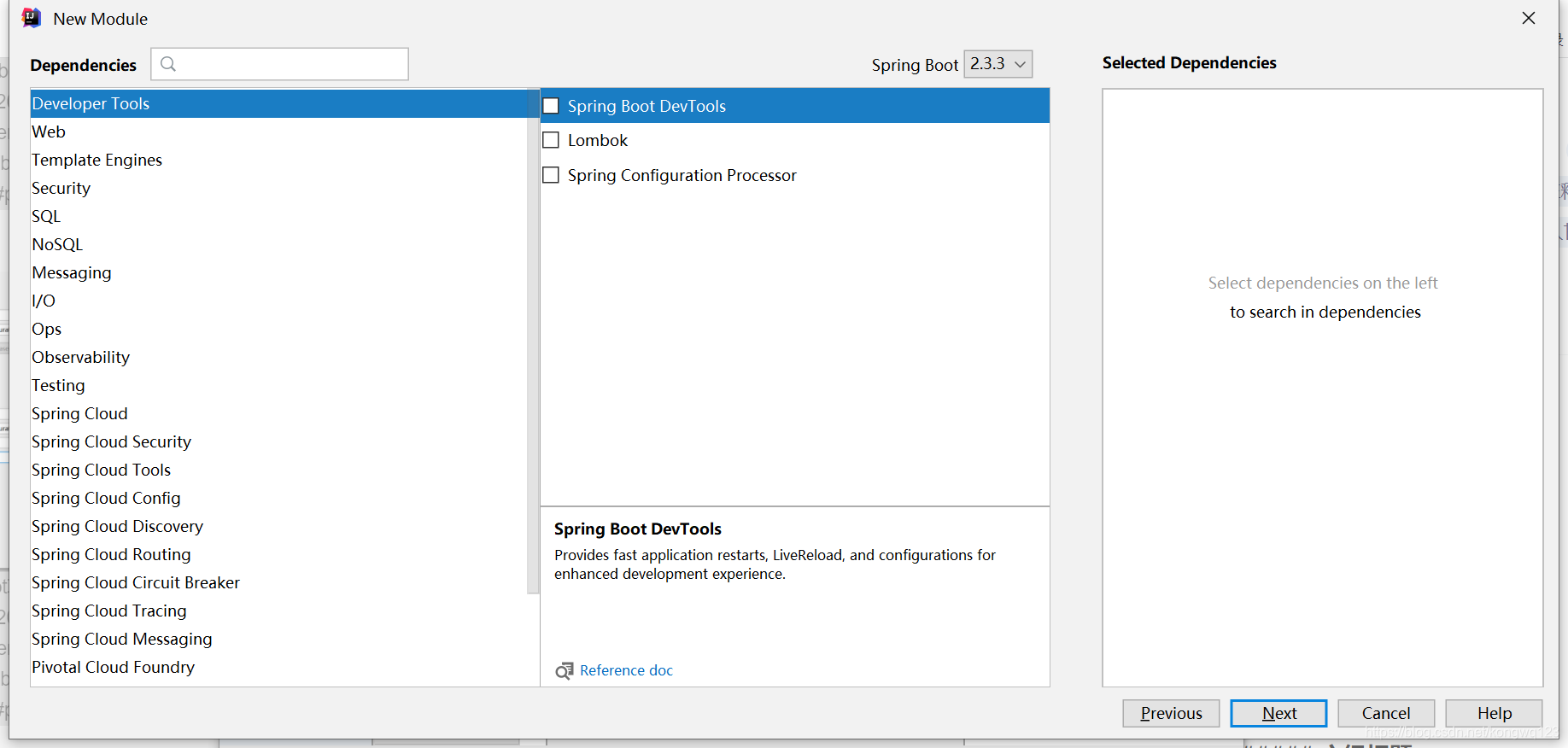Image resolution: width=1568 pixels, height=748 pixels.
Task: Click the Next button
Action: pos(1278,713)
